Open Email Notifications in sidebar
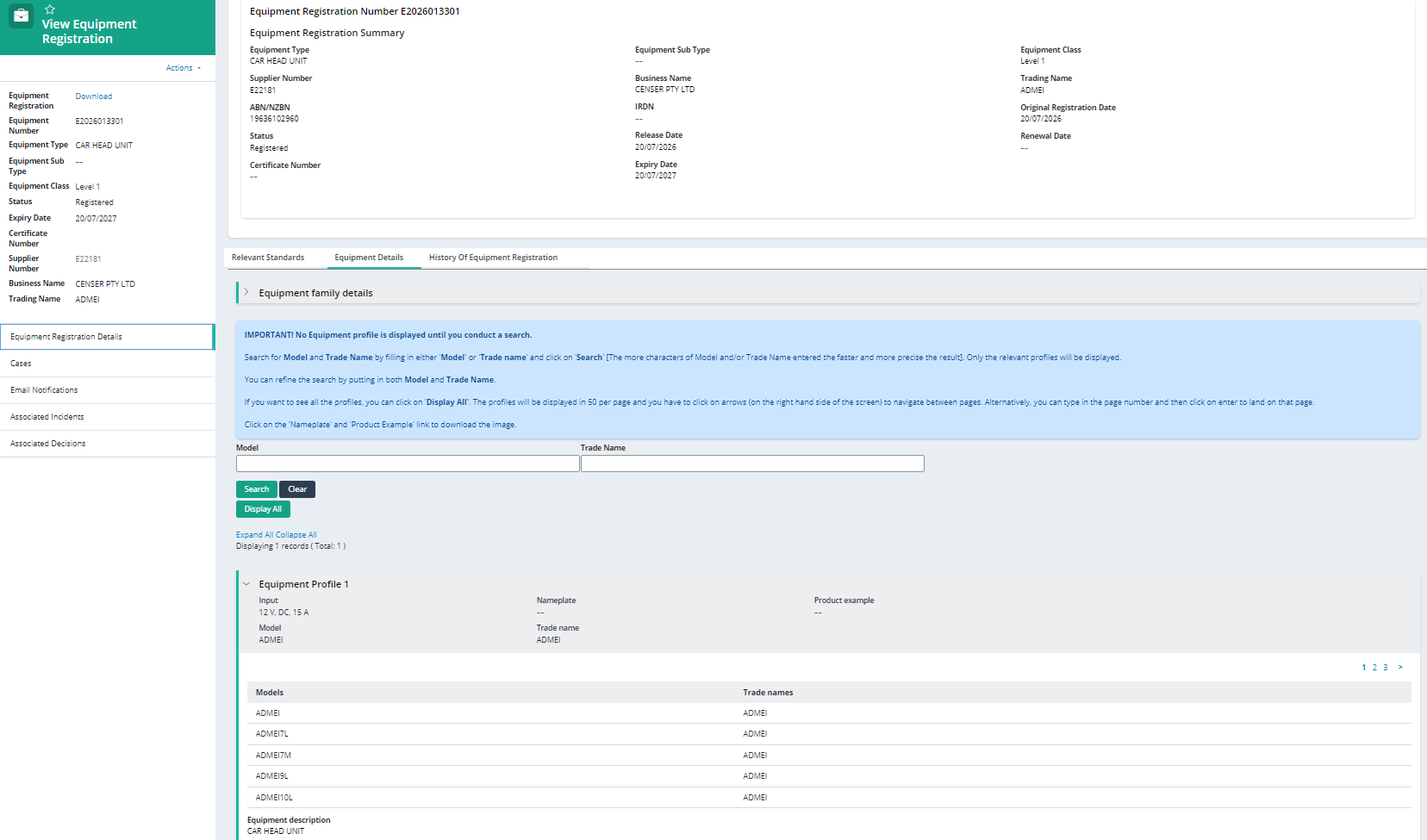 click(107, 390)
